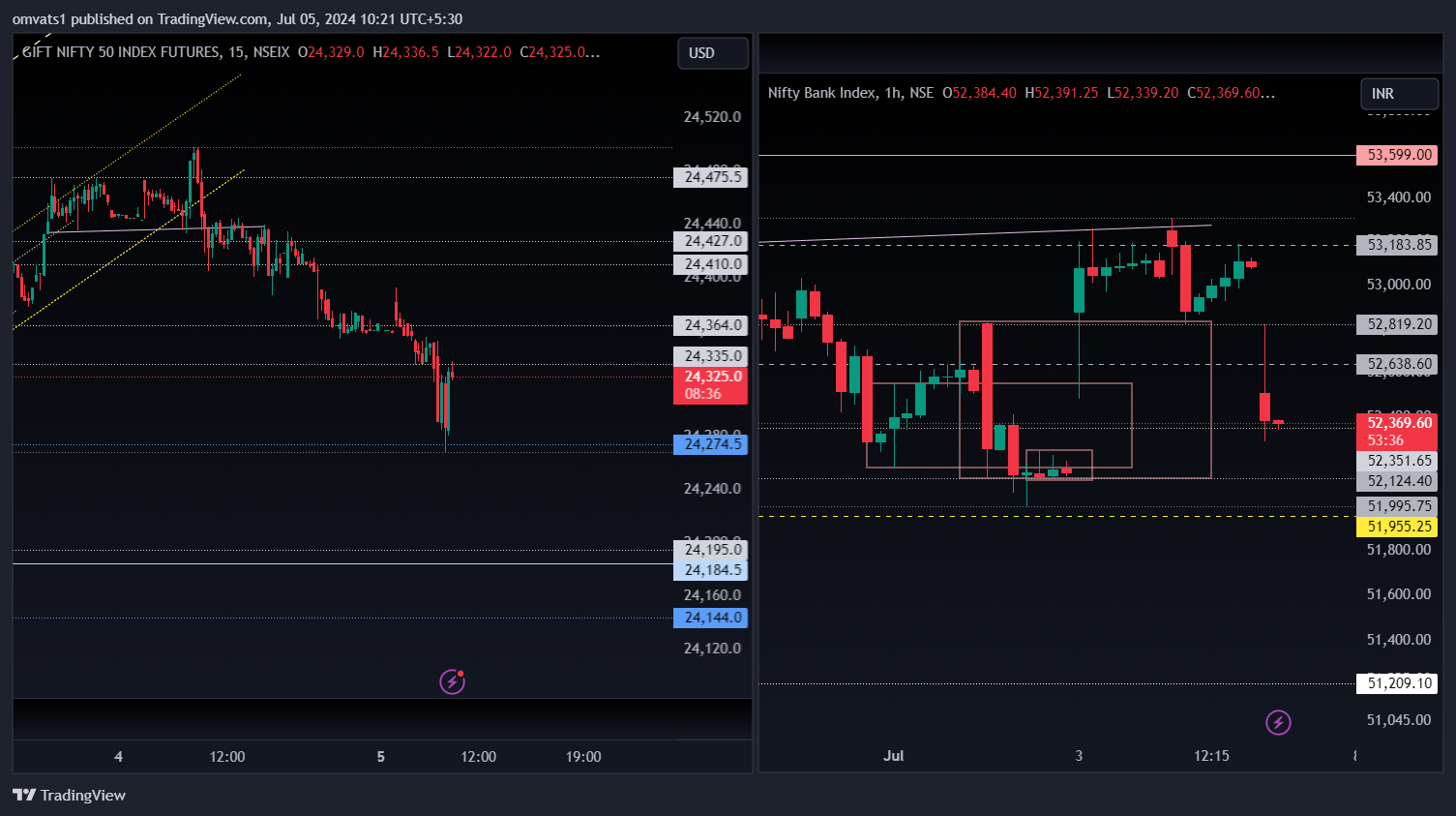Image resolution: width=1456 pixels, height=816 pixels.
Task: Click price level label 52,638.60
Action: click(1397, 364)
